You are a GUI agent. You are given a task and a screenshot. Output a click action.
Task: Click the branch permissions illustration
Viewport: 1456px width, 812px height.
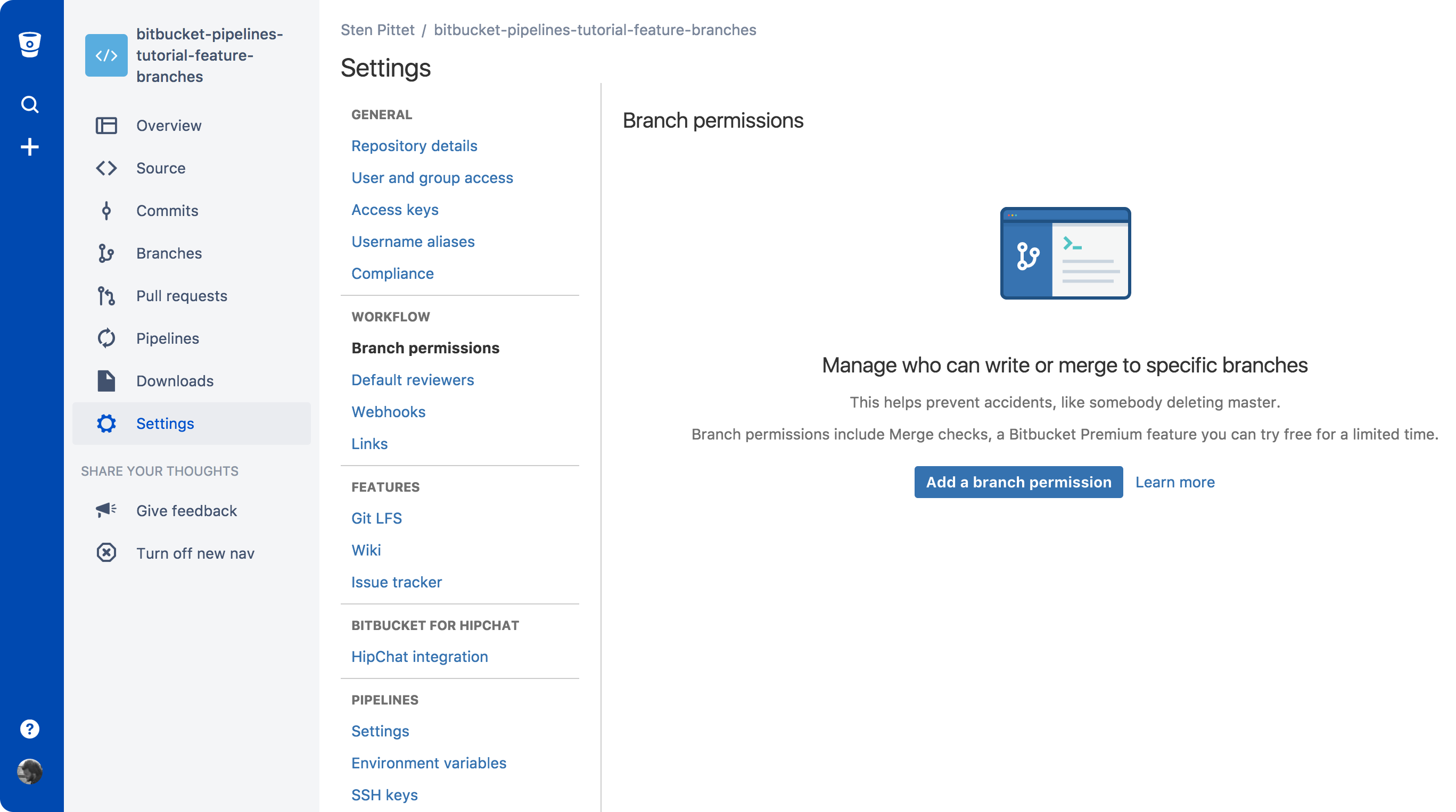(1065, 253)
